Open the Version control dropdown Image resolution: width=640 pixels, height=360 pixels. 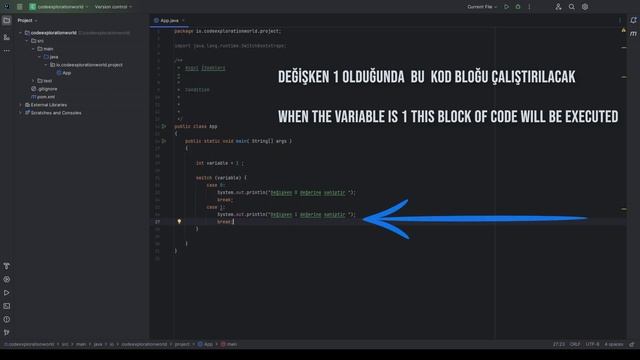(x=113, y=7)
